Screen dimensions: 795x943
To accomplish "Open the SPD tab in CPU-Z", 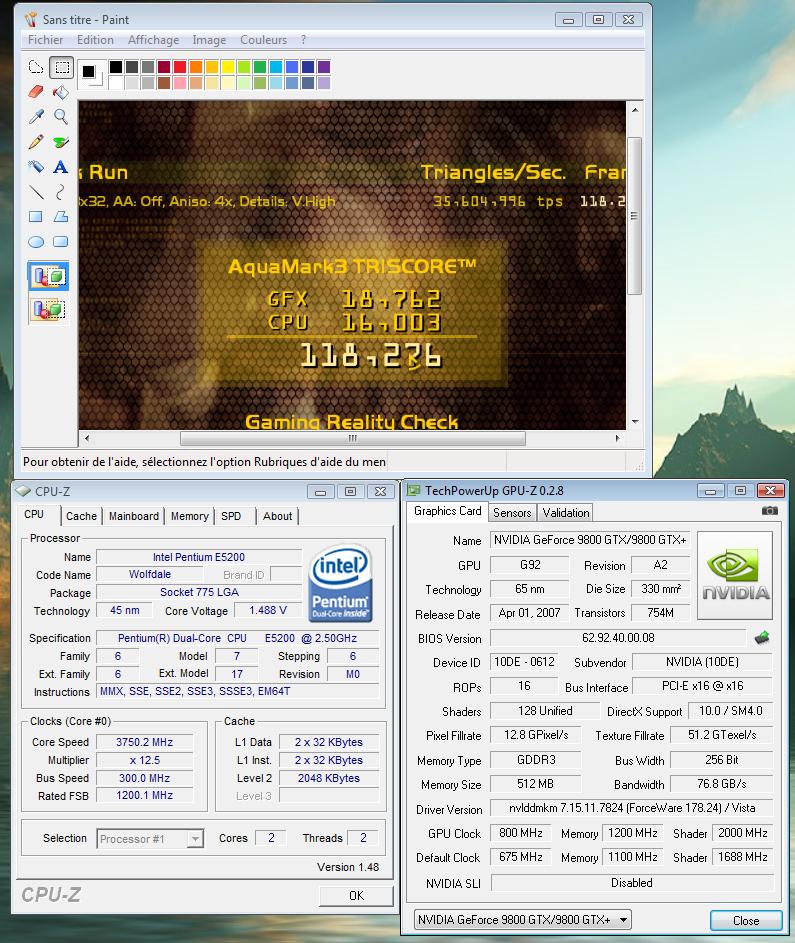I will [231, 516].
